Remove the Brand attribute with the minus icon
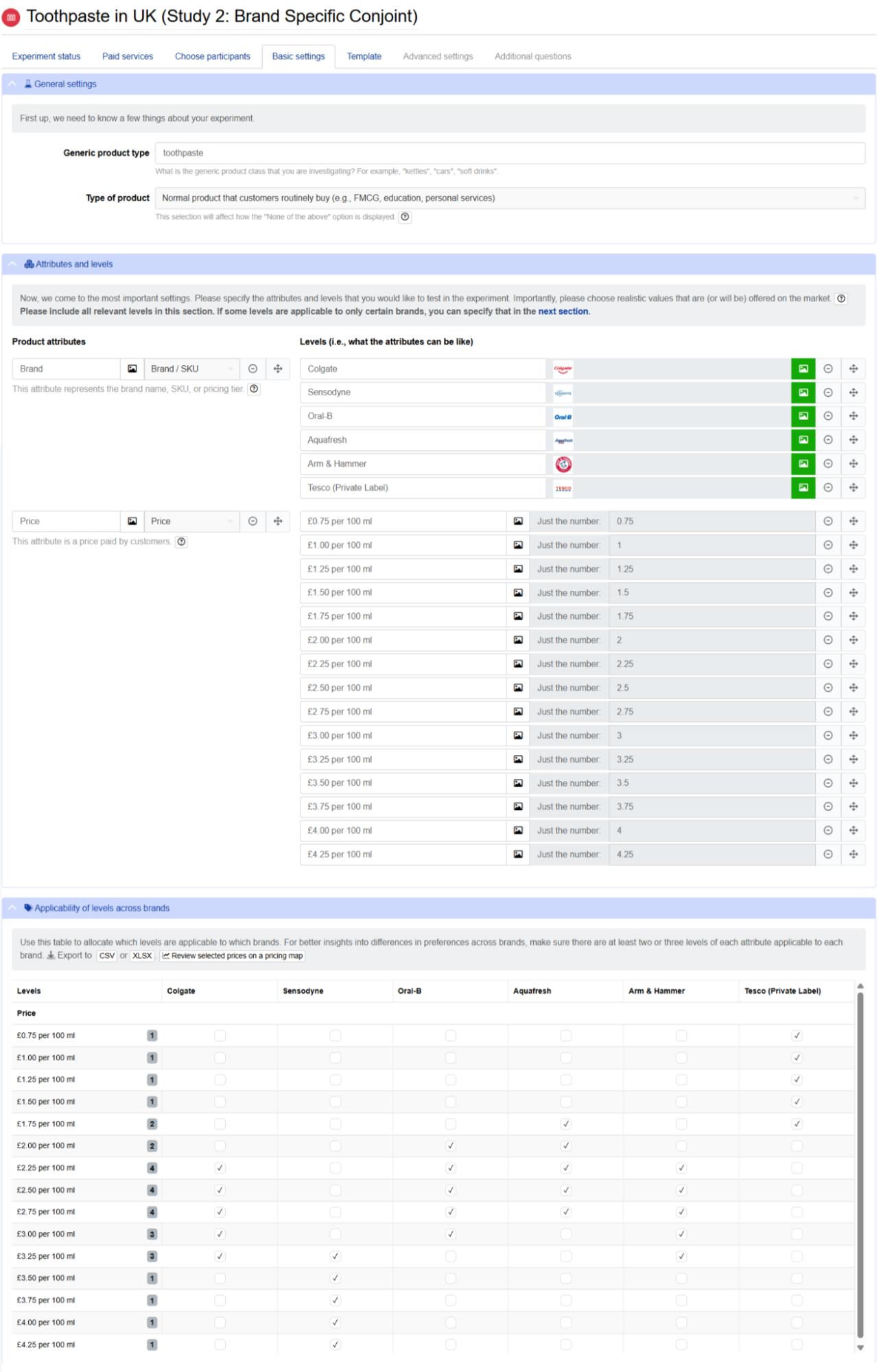Viewport: 881px width, 1372px height. 252,369
